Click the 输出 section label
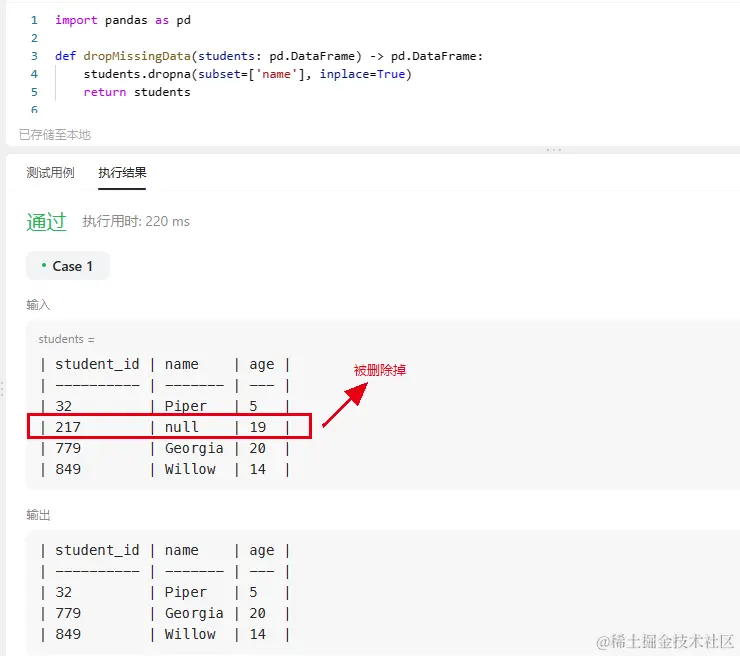Screen dimensions: 740x656 click(x=38, y=515)
